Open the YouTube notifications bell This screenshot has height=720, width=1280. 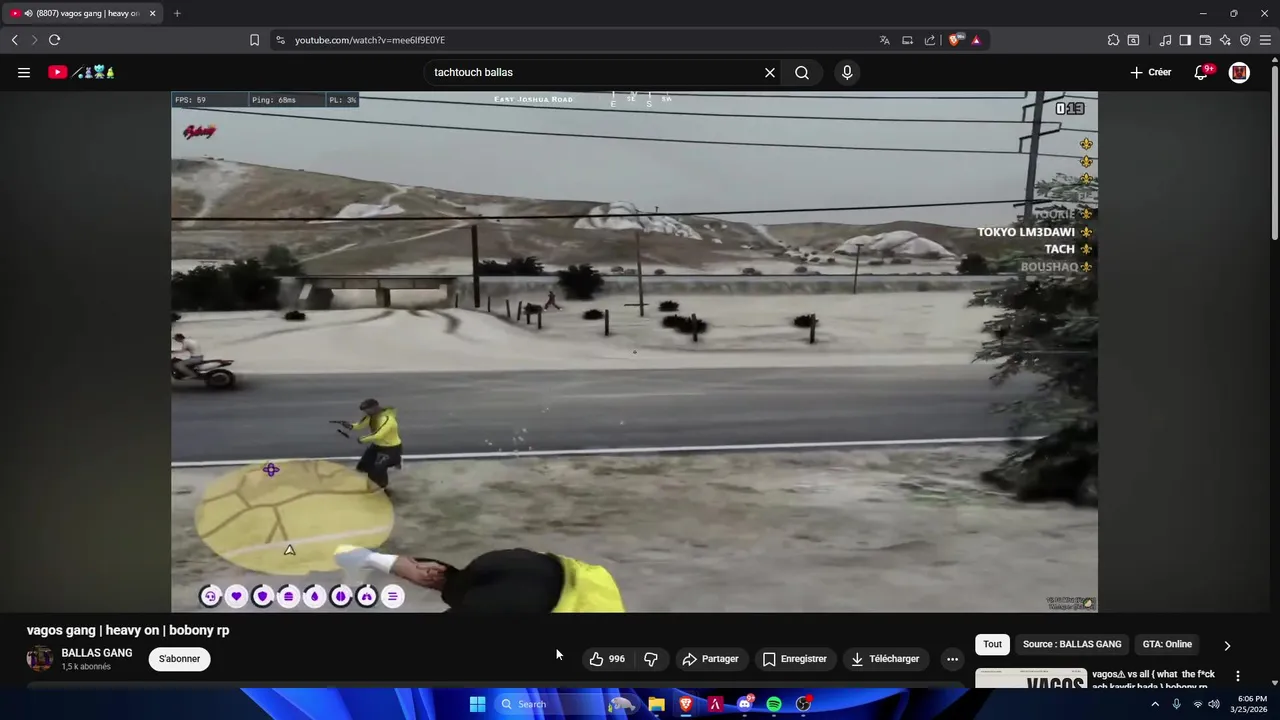click(x=1201, y=72)
